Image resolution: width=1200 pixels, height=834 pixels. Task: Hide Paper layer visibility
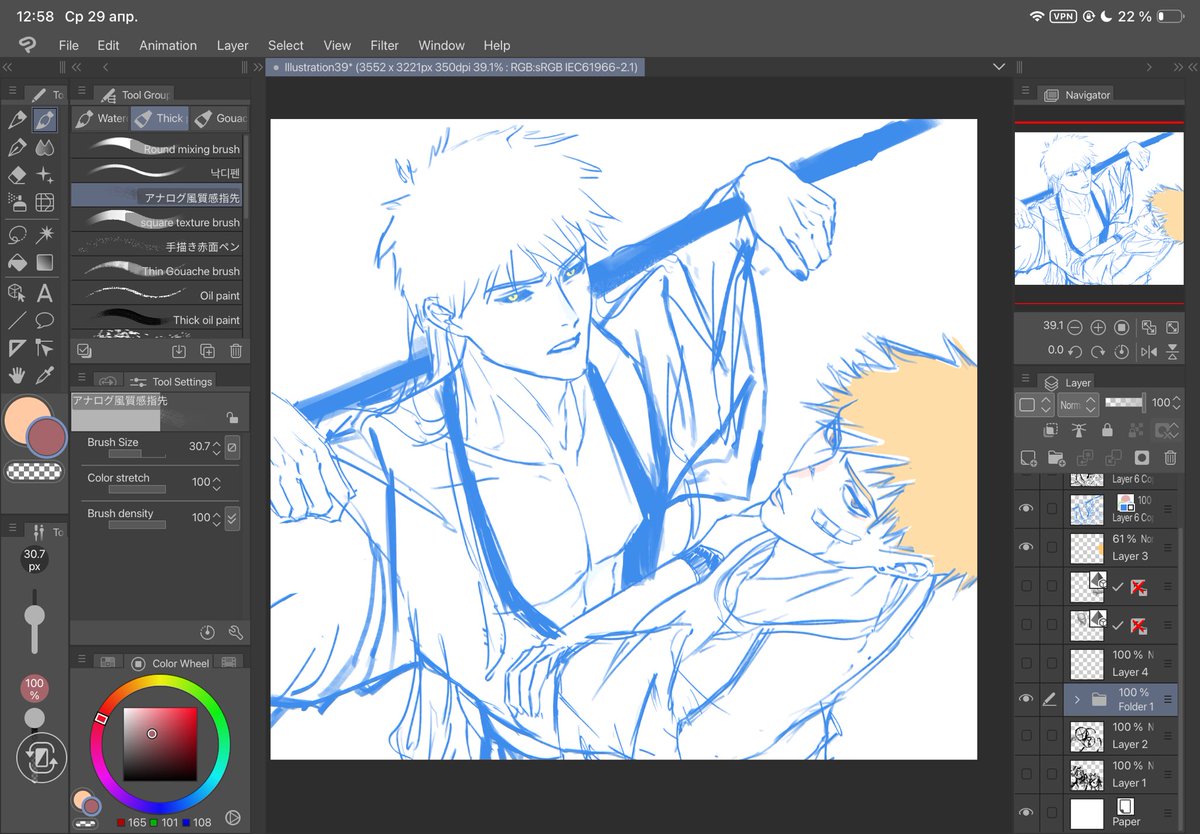pyautogui.click(x=1025, y=813)
